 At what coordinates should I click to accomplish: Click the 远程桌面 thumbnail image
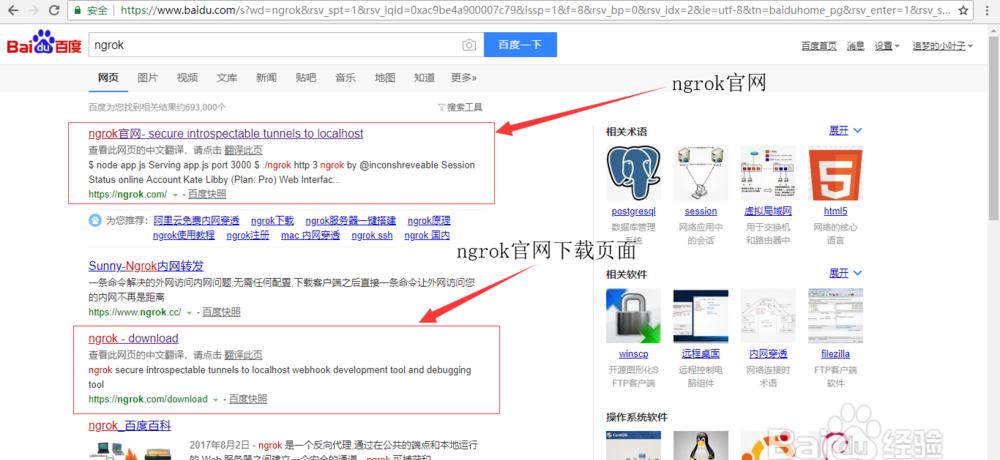tap(701, 316)
